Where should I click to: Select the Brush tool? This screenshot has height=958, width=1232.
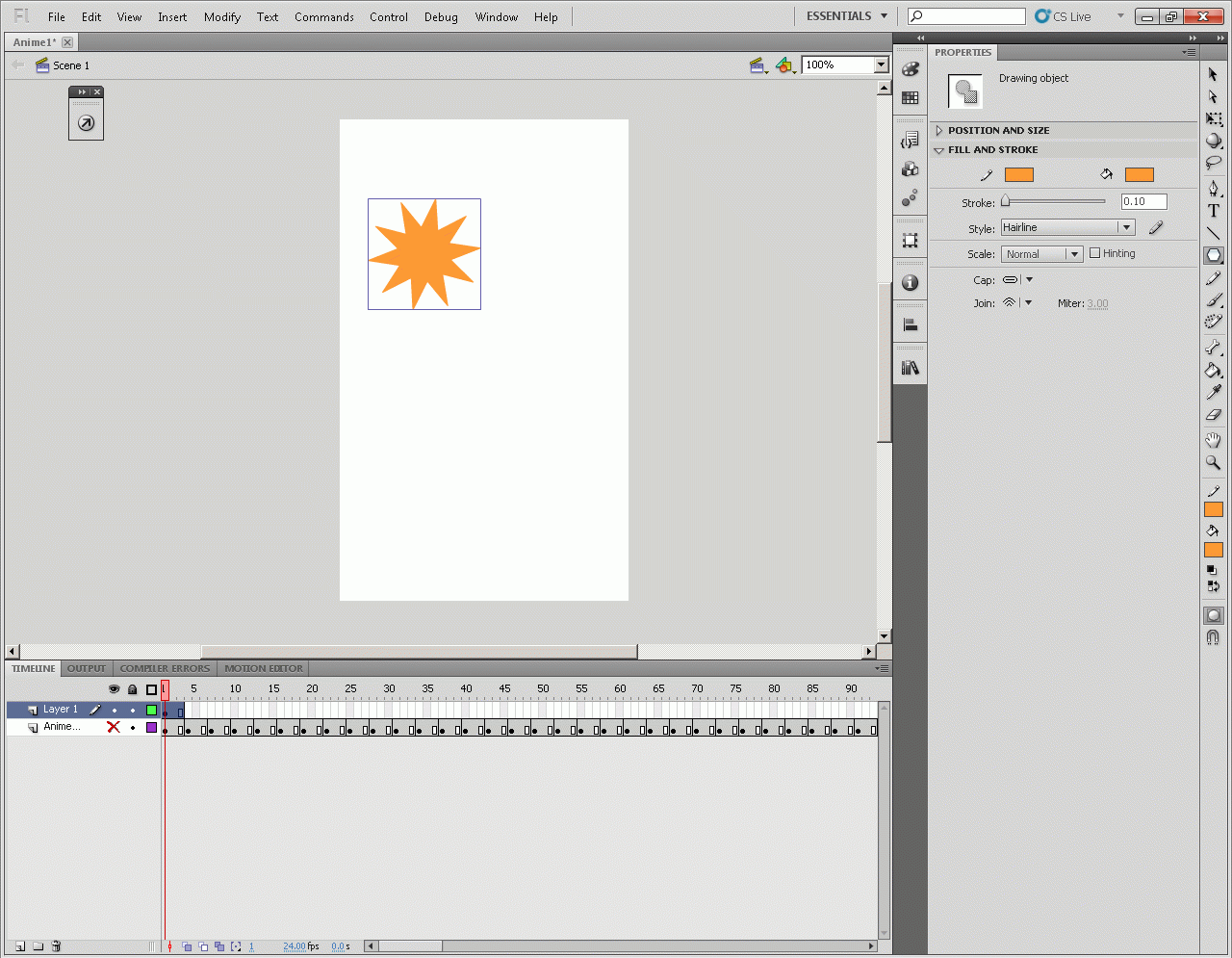coord(1213,300)
